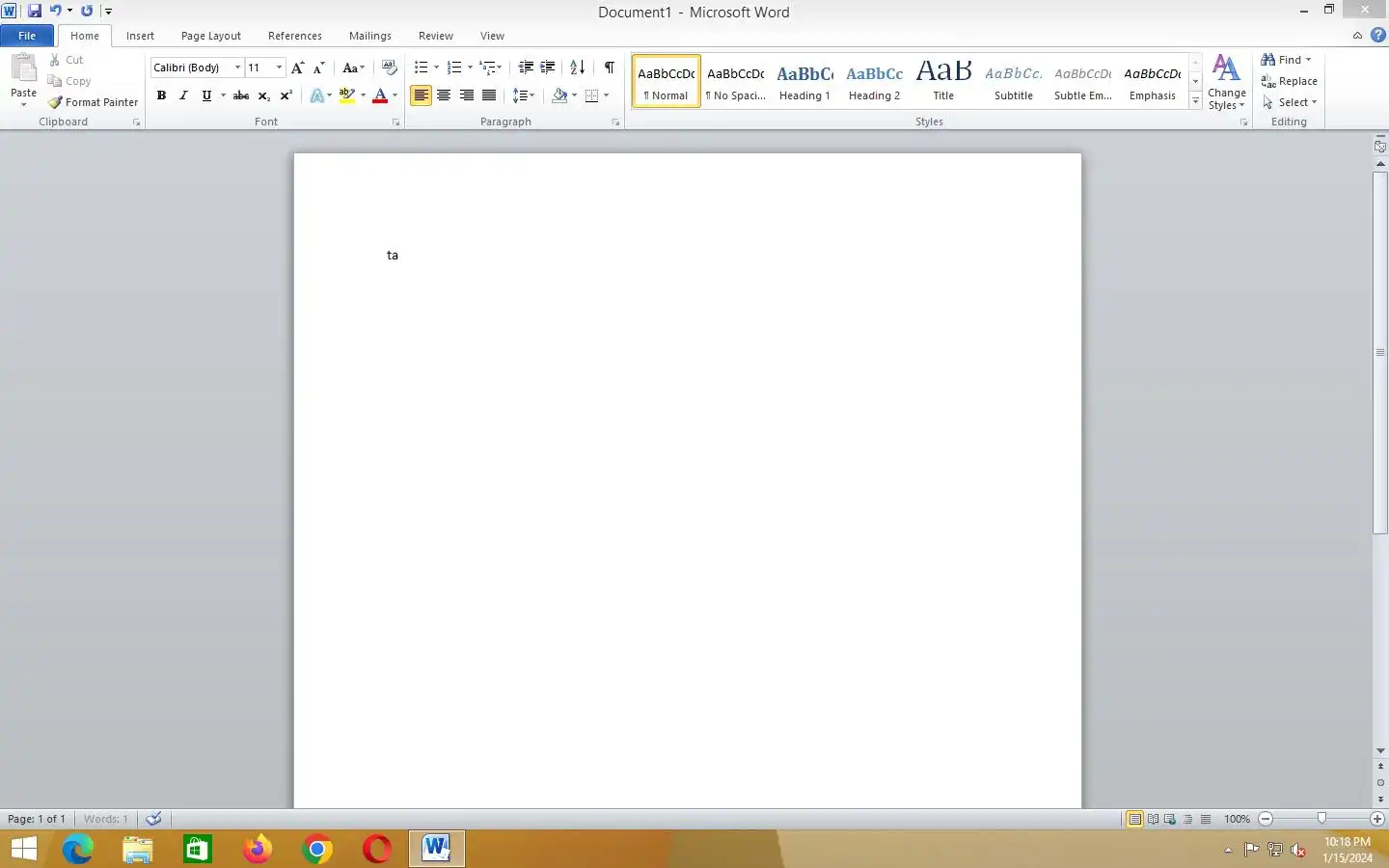This screenshot has width=1389, height=868.
Task: Apply red font color
Action: (x=380, y=95)
